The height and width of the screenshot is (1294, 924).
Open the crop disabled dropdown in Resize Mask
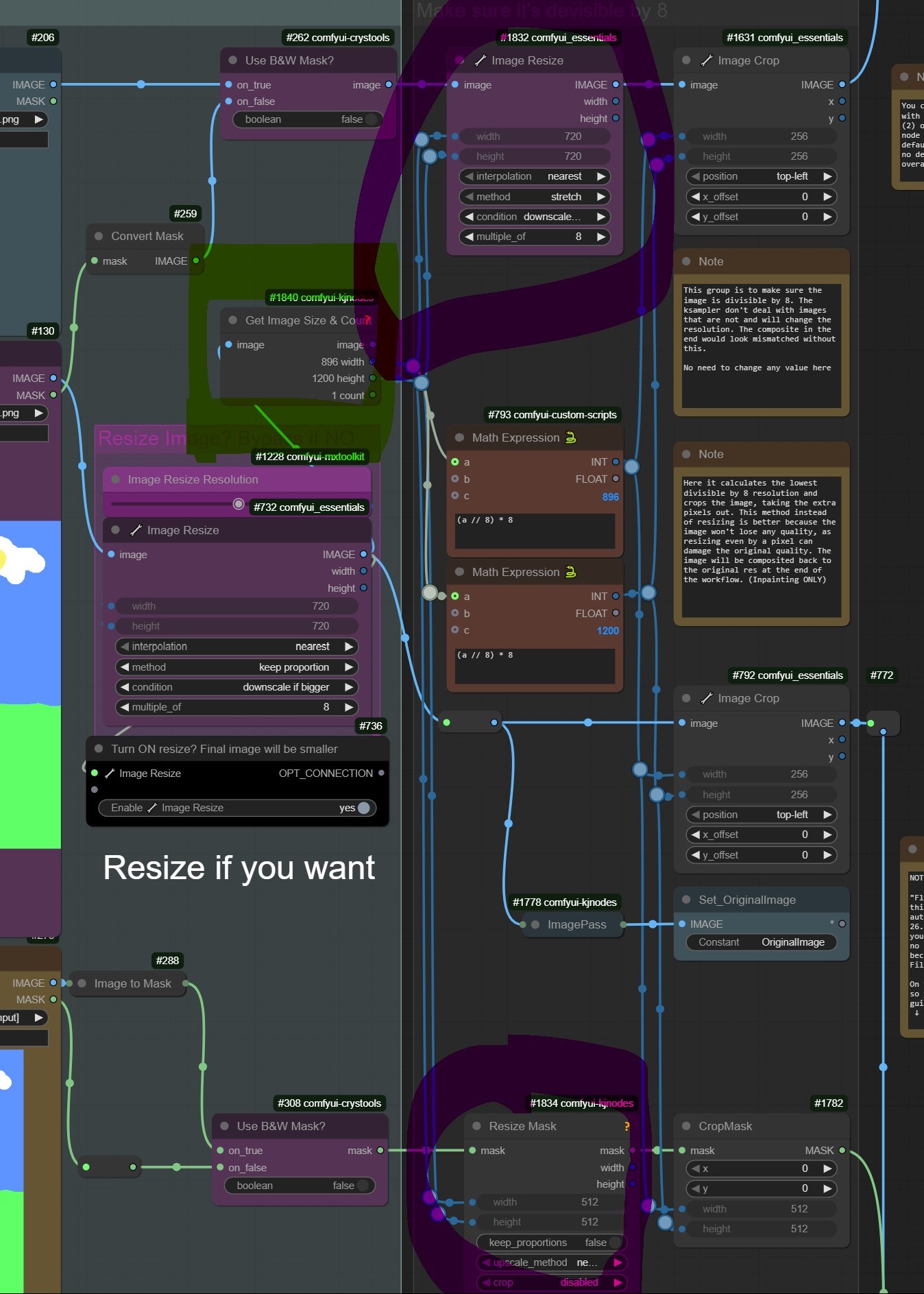(551, 1282)
